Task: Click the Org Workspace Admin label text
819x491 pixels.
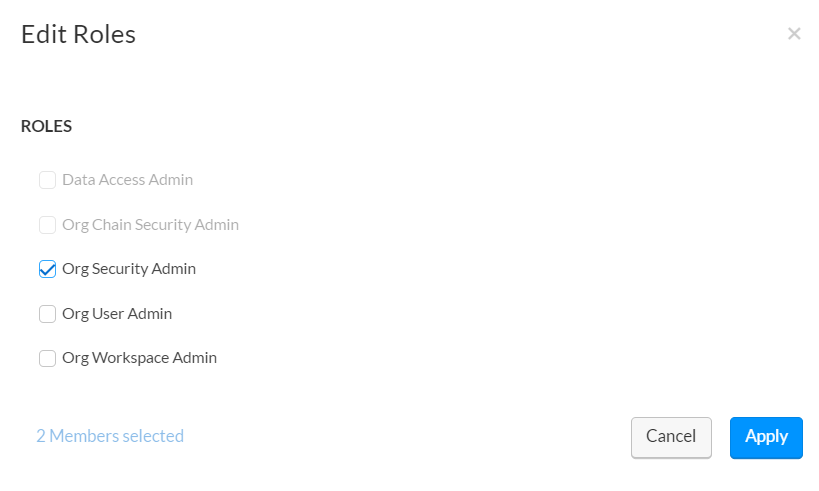Action: click(139, 358)
